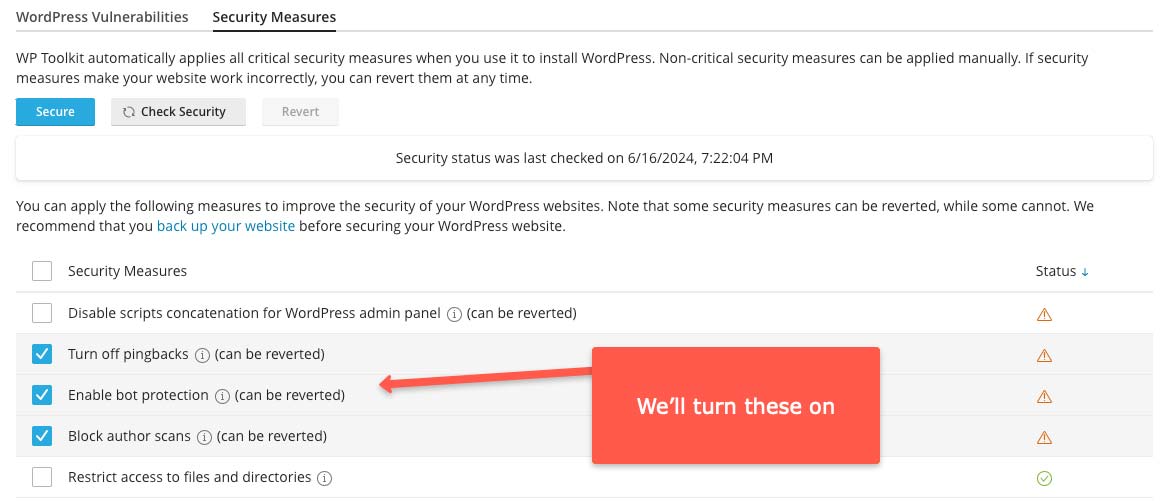
Task: Click warning status icon for Block author scans
Action: point(1044,437)
